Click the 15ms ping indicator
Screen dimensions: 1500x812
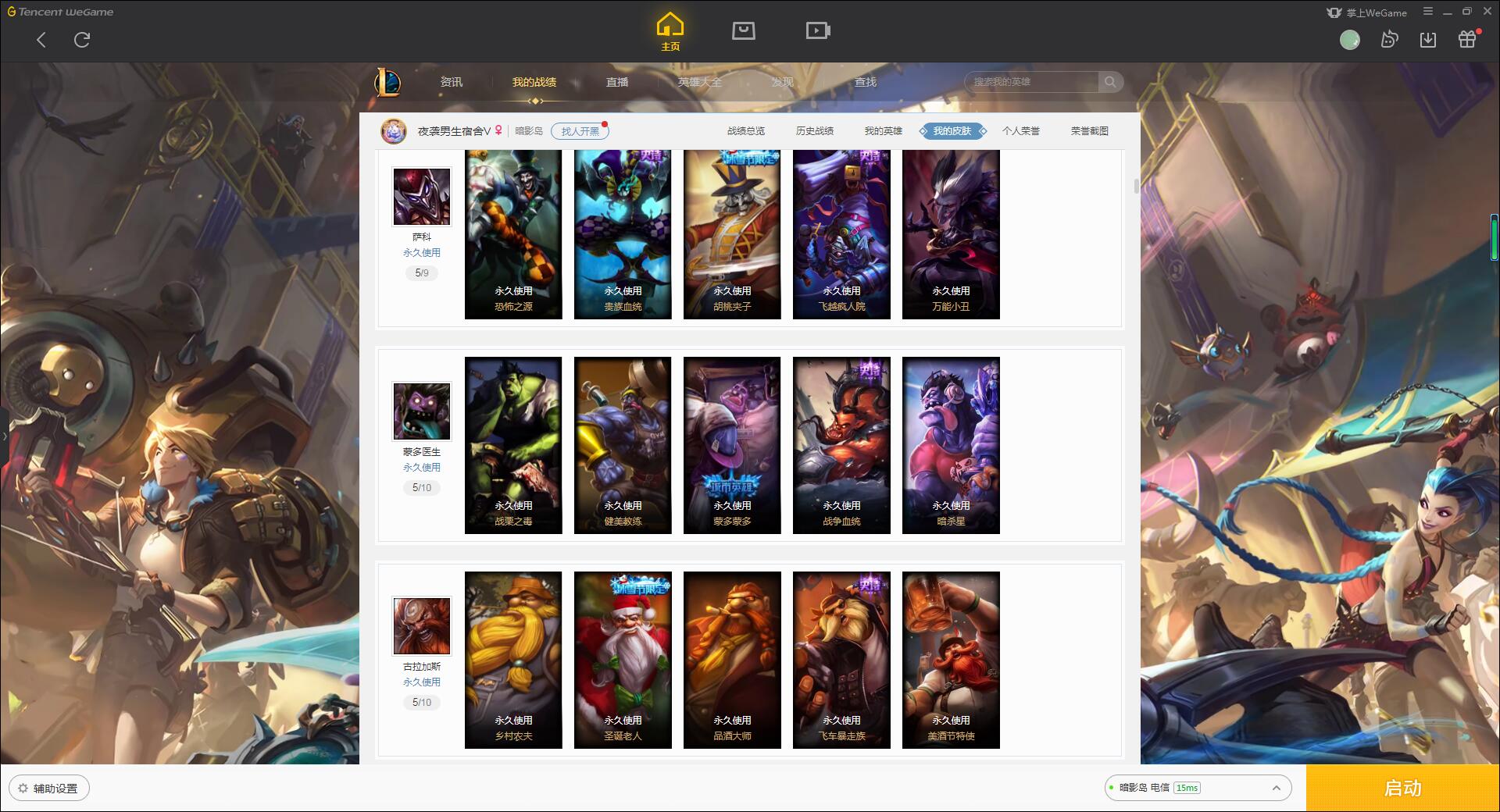point(1187,788)
